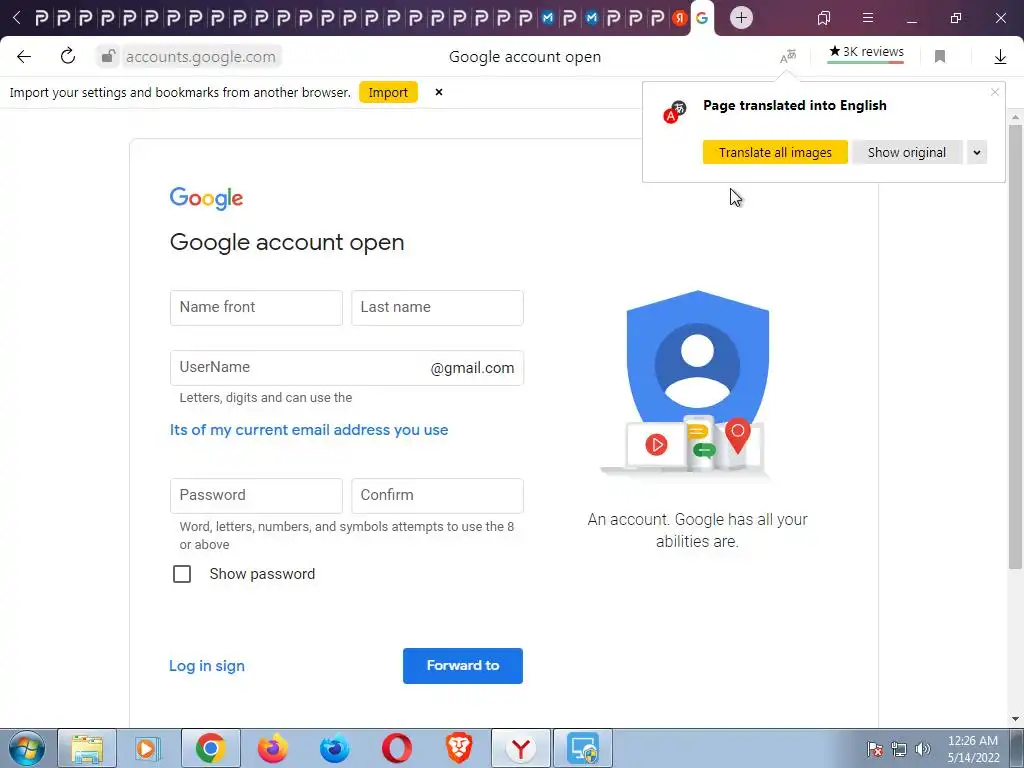
Task: Launch Firefox from the taskbar
Action: 272,748
